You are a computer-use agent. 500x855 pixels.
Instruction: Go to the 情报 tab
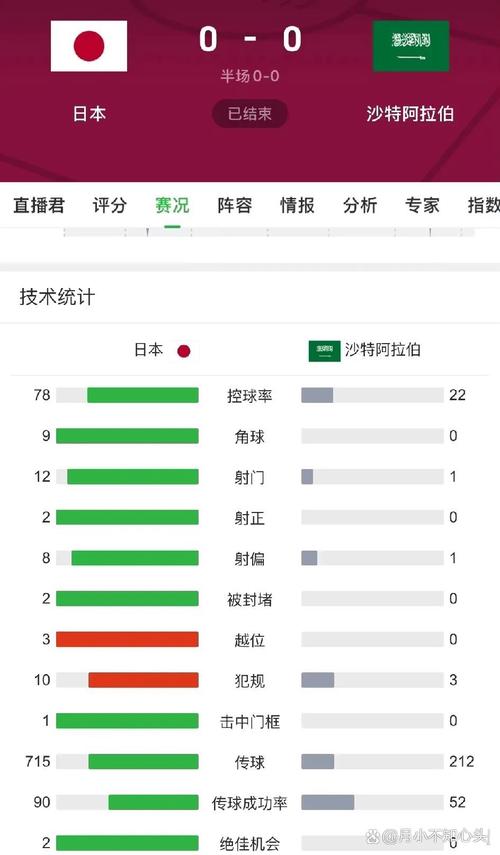click(297, 205)
